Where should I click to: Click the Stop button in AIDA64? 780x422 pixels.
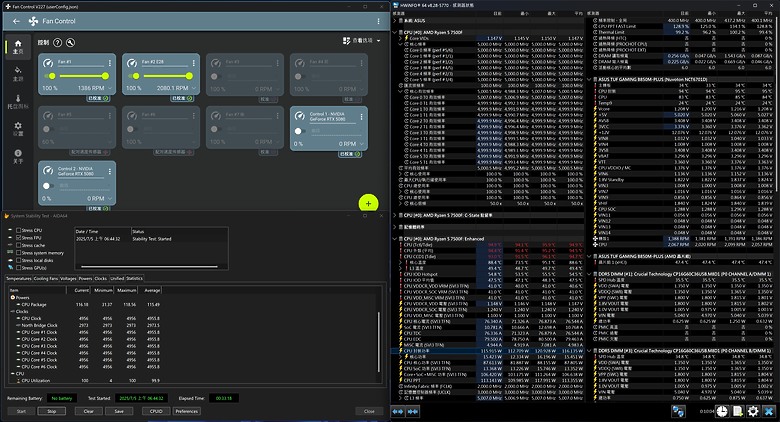[52, 411]
